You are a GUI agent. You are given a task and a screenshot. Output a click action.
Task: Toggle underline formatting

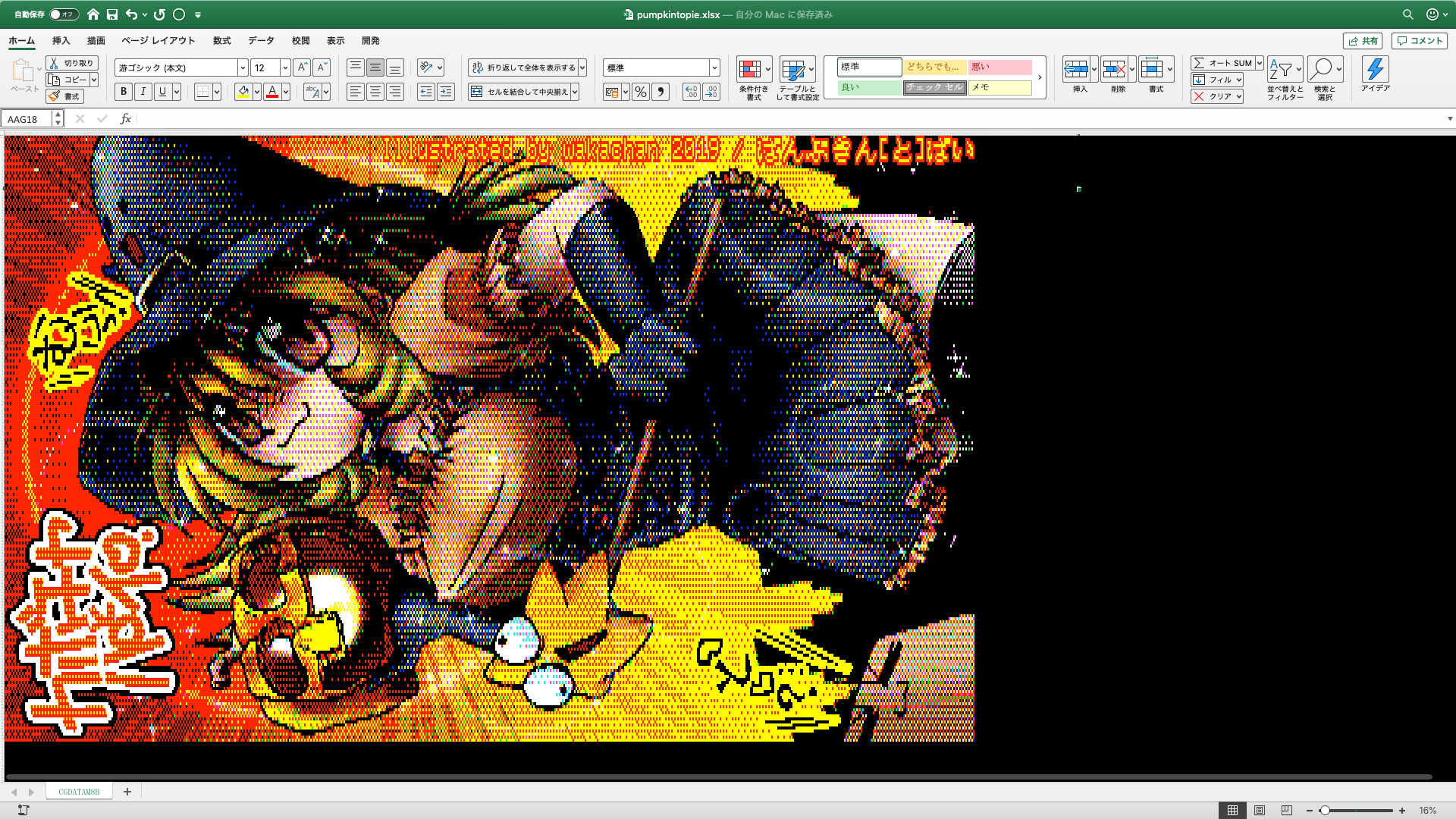tap(162, 92)
